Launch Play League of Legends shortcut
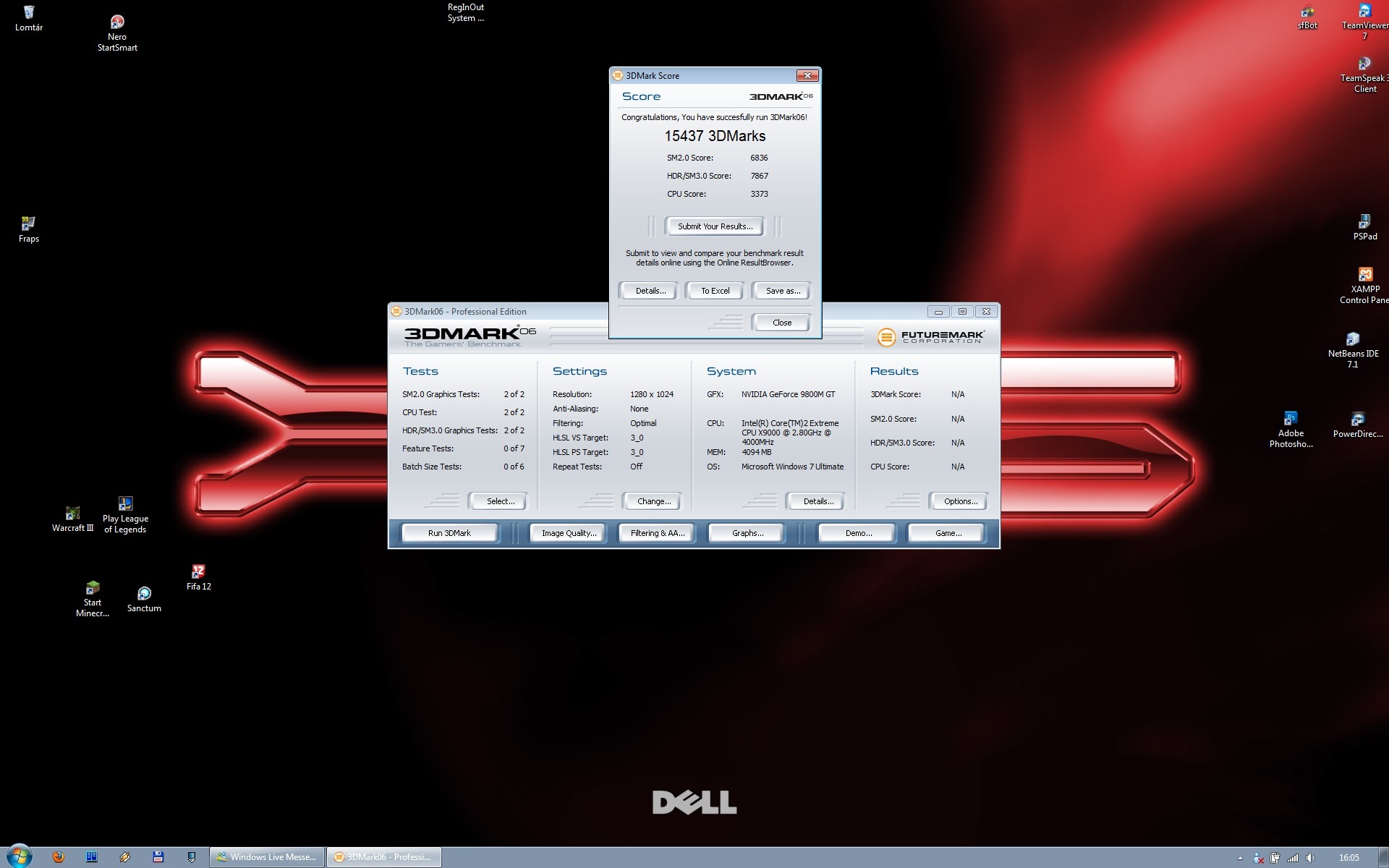The image size is (1389, 868). click(x=125, y=515)
